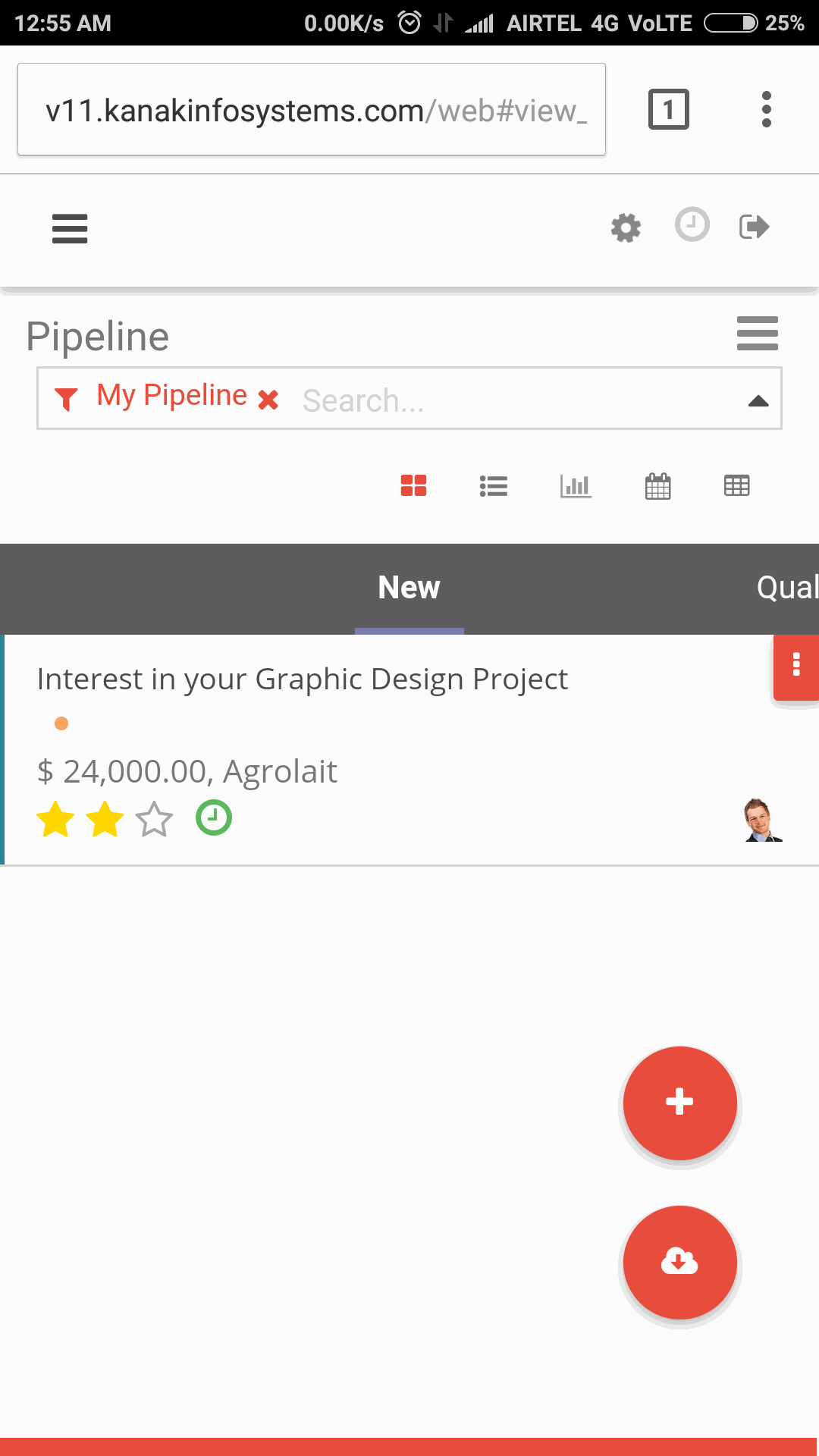Open activities clock icon in top bar
The image size is (819, 1456).
(x=692, y=224)
